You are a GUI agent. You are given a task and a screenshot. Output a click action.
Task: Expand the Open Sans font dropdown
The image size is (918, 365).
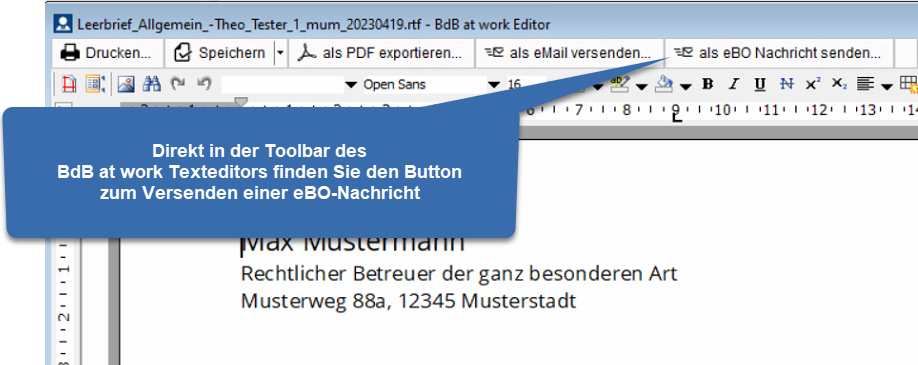(494, 85)
